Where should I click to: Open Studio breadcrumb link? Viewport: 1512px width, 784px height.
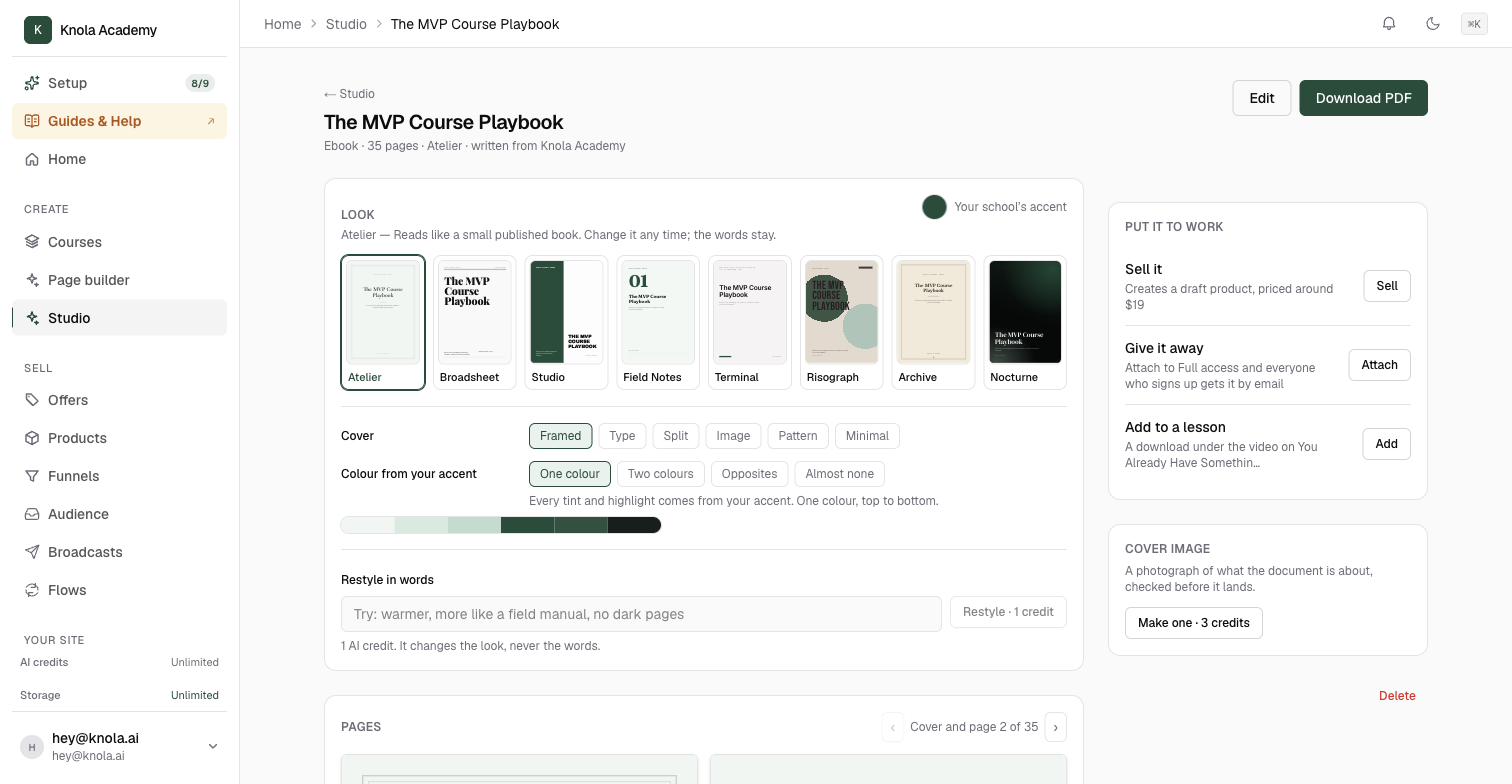[346, 24]
